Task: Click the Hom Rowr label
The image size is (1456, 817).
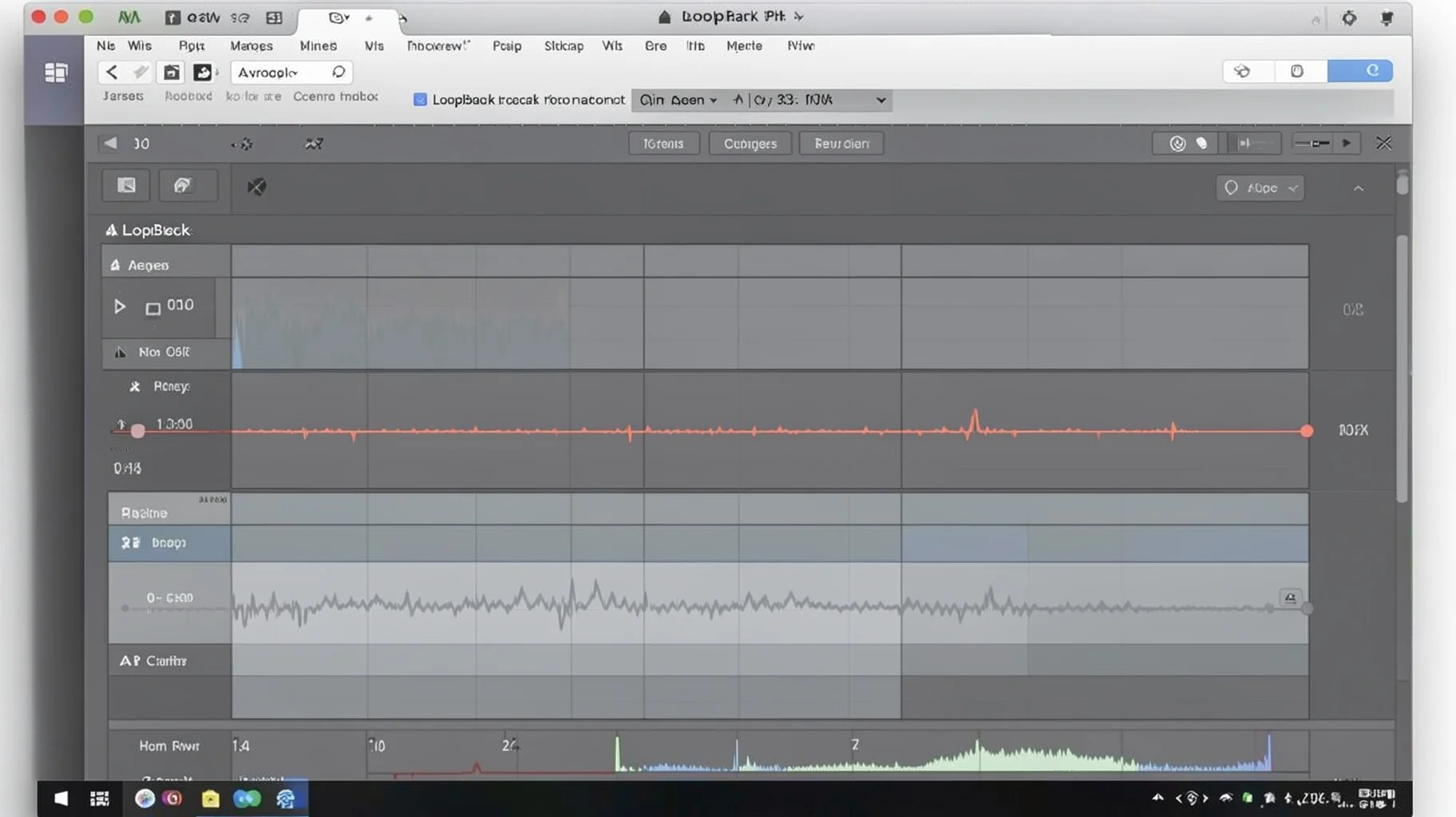Action: [x=169, y=746]
